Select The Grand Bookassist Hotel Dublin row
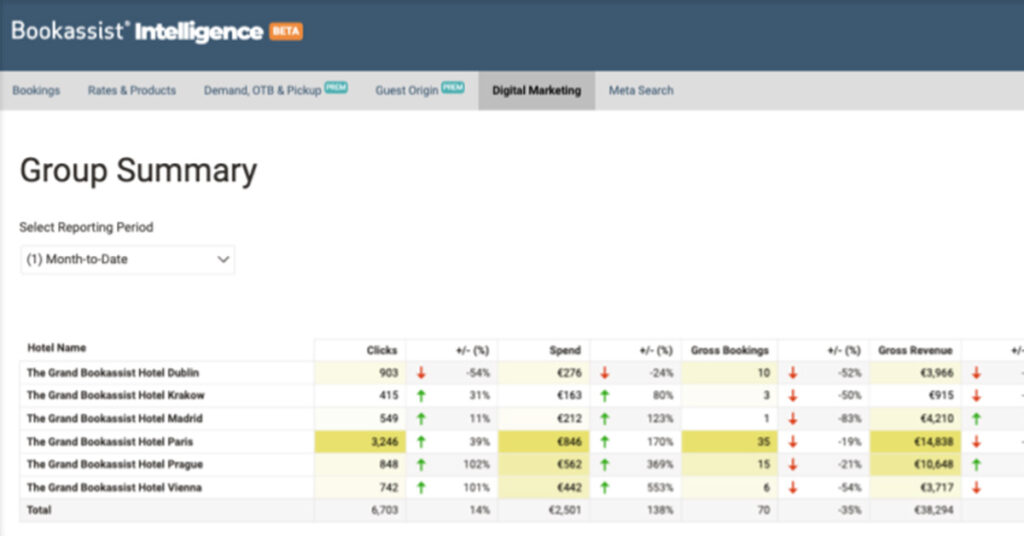This screenshot has height=536, width=1024. pyautogui.click(x=113, y=373)
